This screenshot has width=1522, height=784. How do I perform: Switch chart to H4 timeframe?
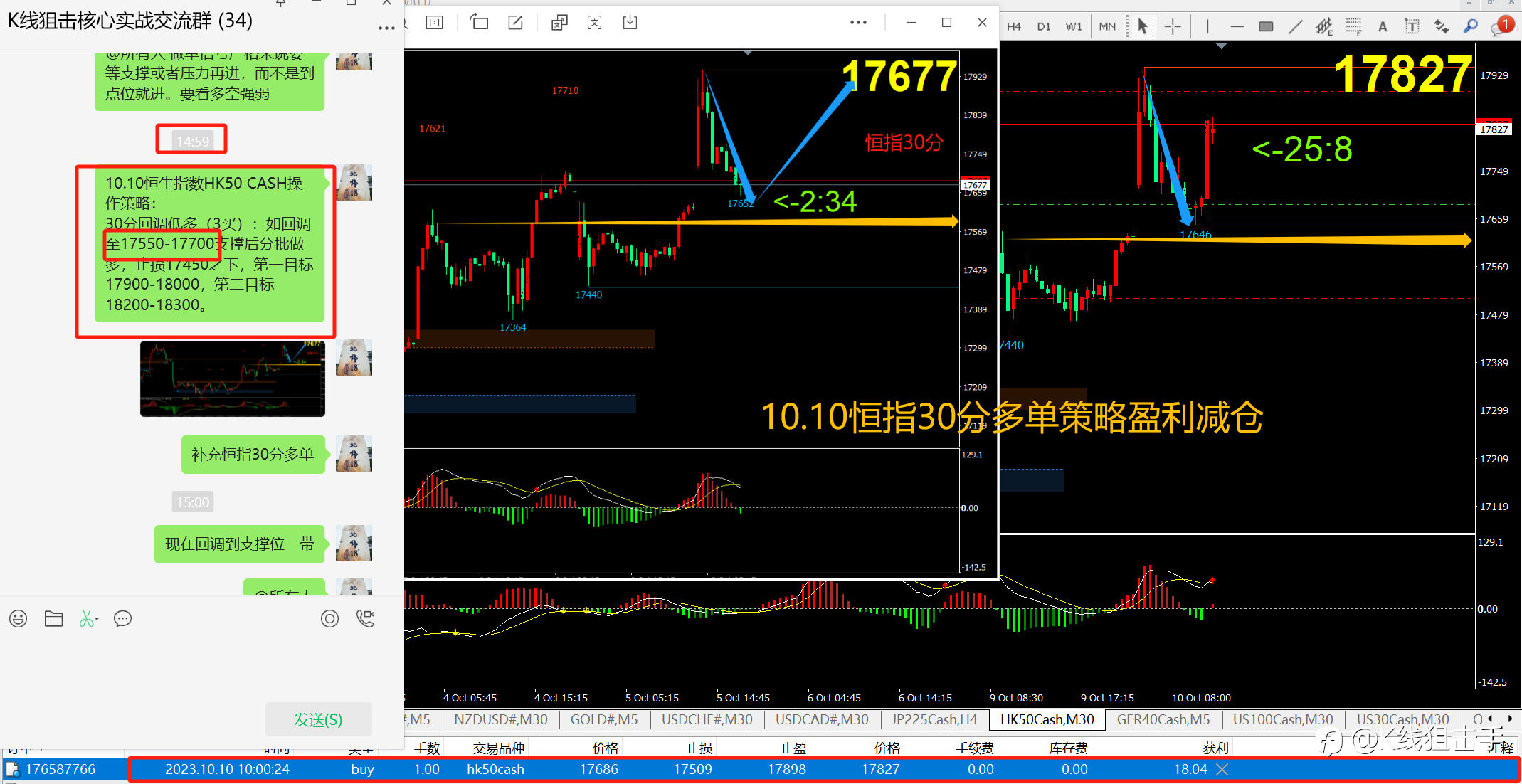click(x=1014, y=27)
